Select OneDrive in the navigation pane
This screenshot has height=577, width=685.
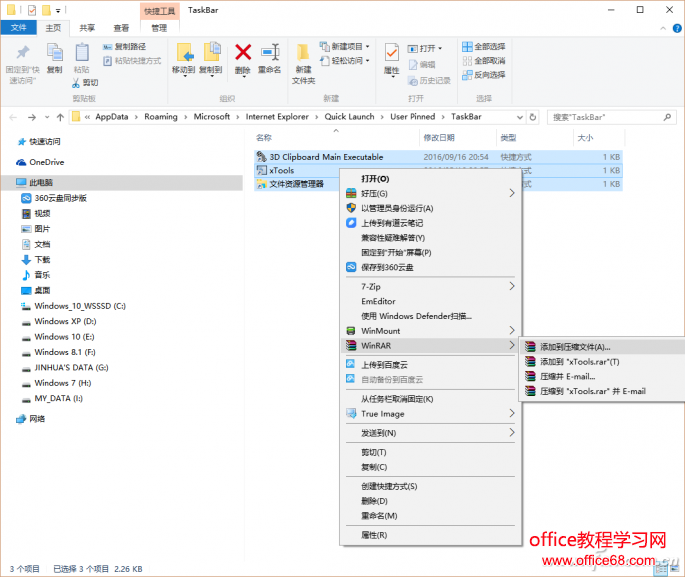(x=40, y=162)
